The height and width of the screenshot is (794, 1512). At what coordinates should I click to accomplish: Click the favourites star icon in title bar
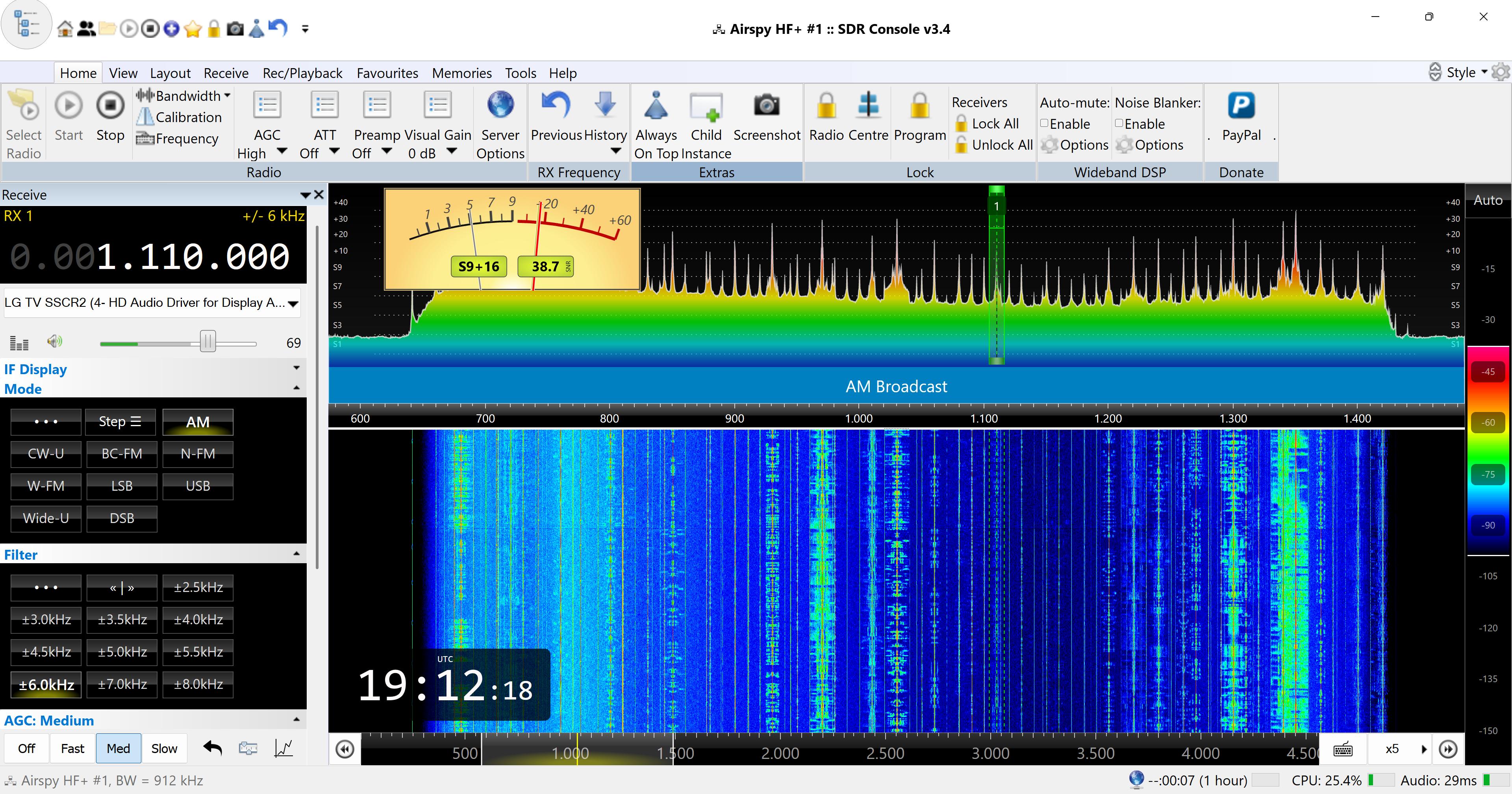point(193,28)
